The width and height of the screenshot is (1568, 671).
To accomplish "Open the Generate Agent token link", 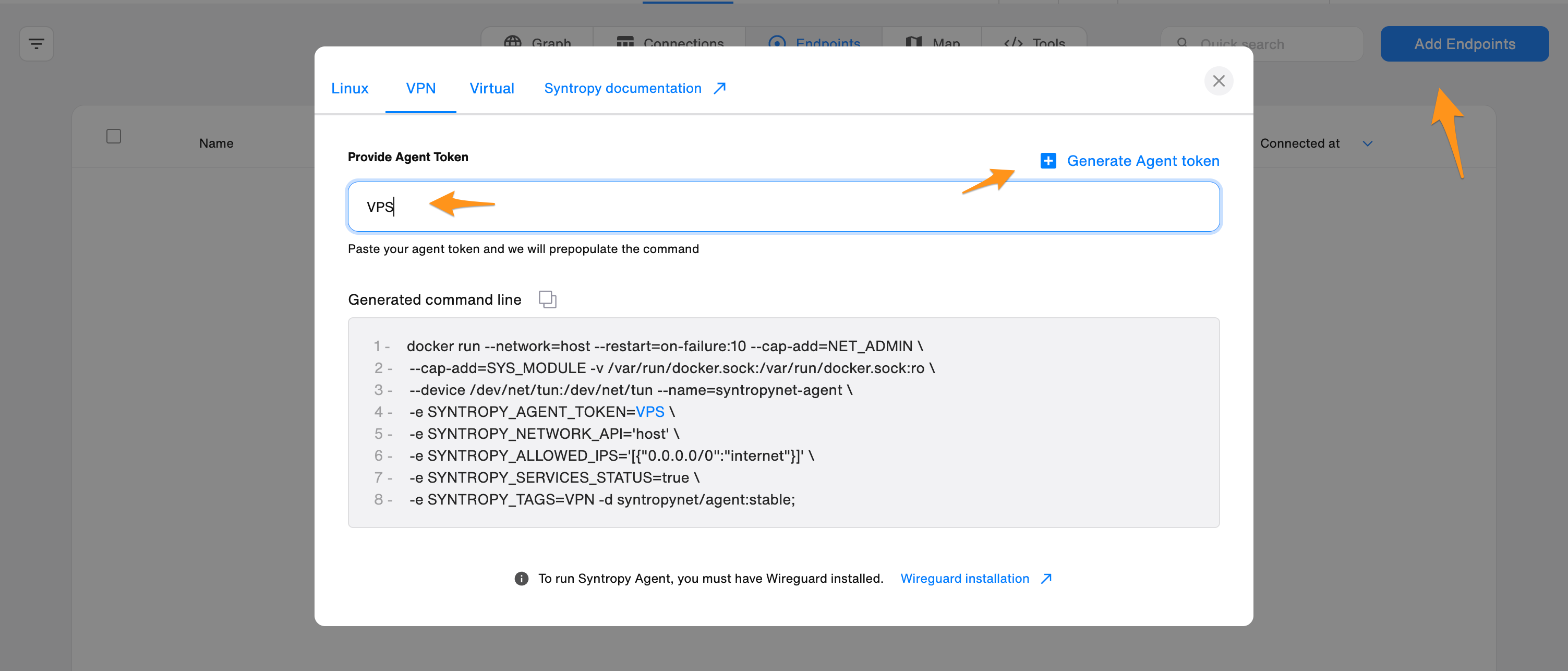I will click(1142, 161).
